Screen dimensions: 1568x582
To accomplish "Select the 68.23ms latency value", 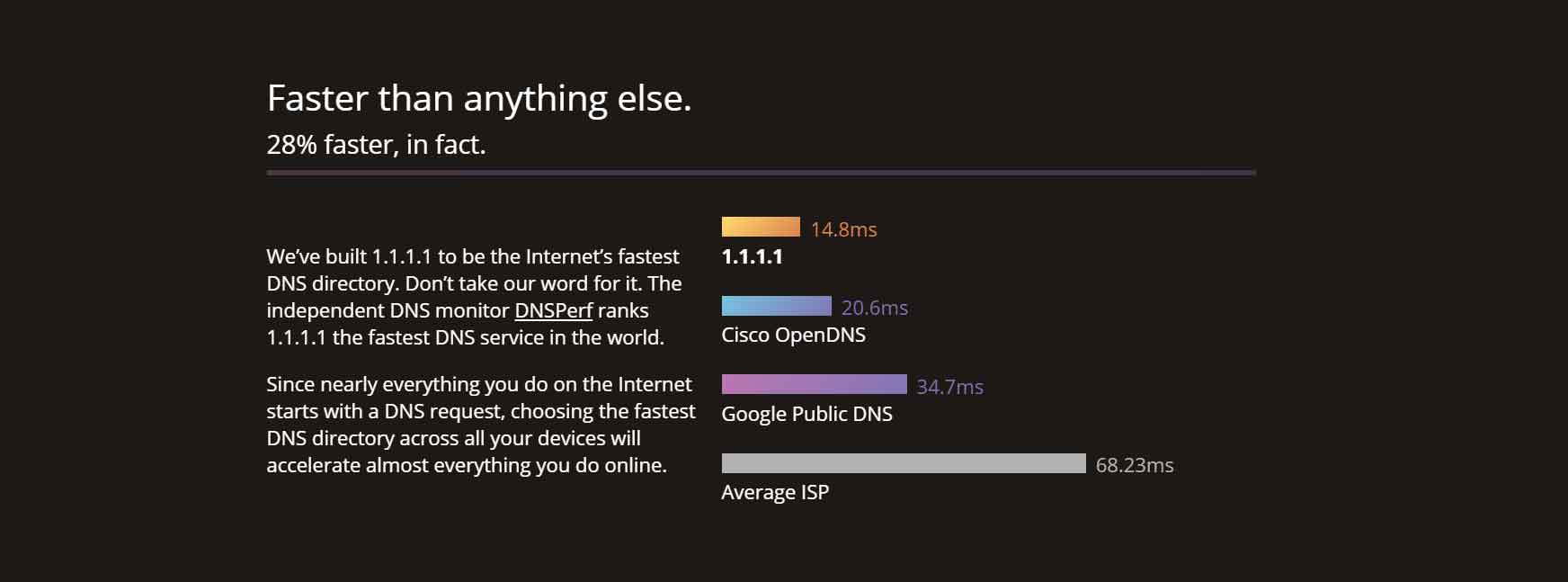I will click(1135, 465).
